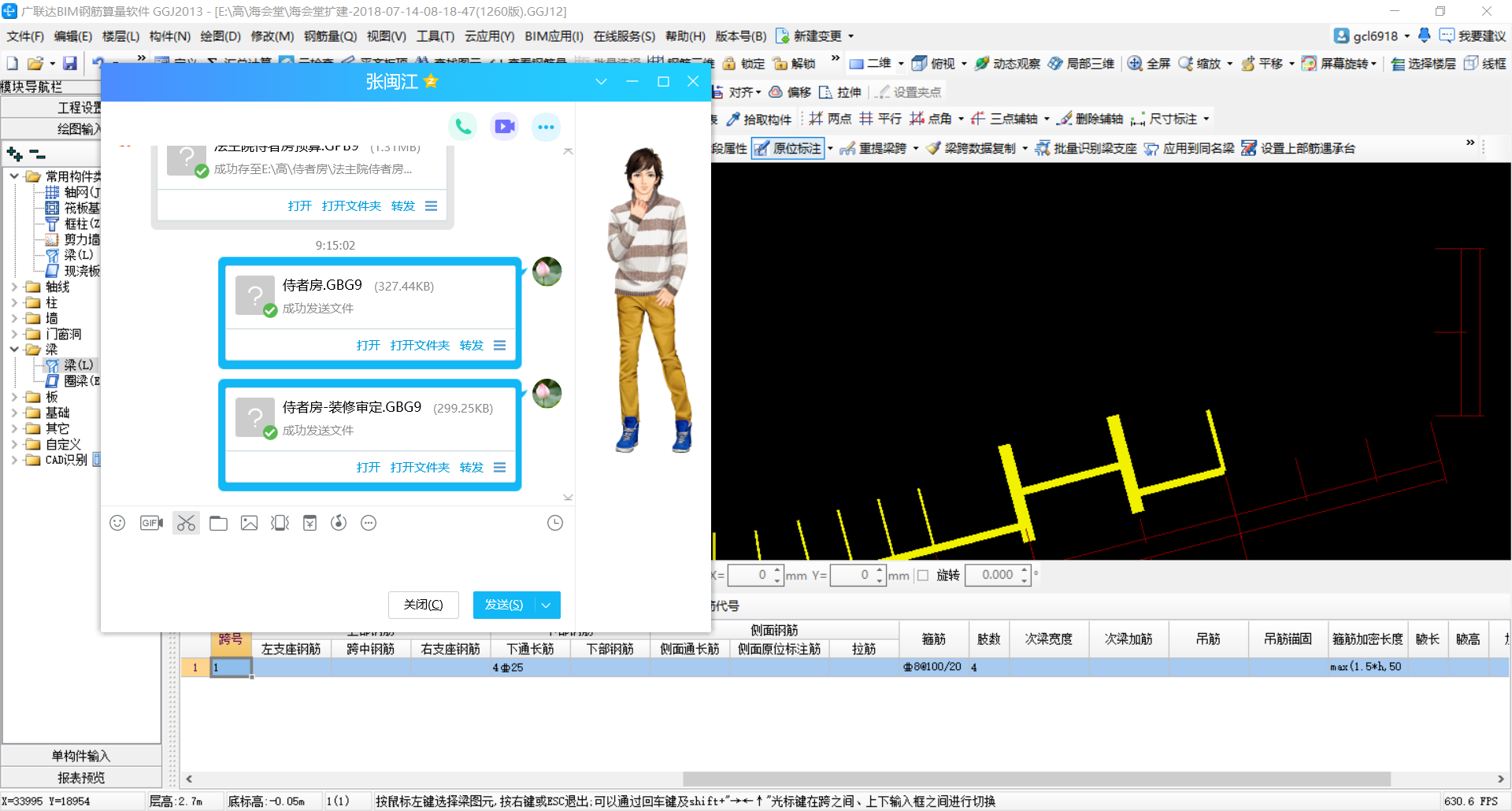Activate 原位标注 tool

788,148
